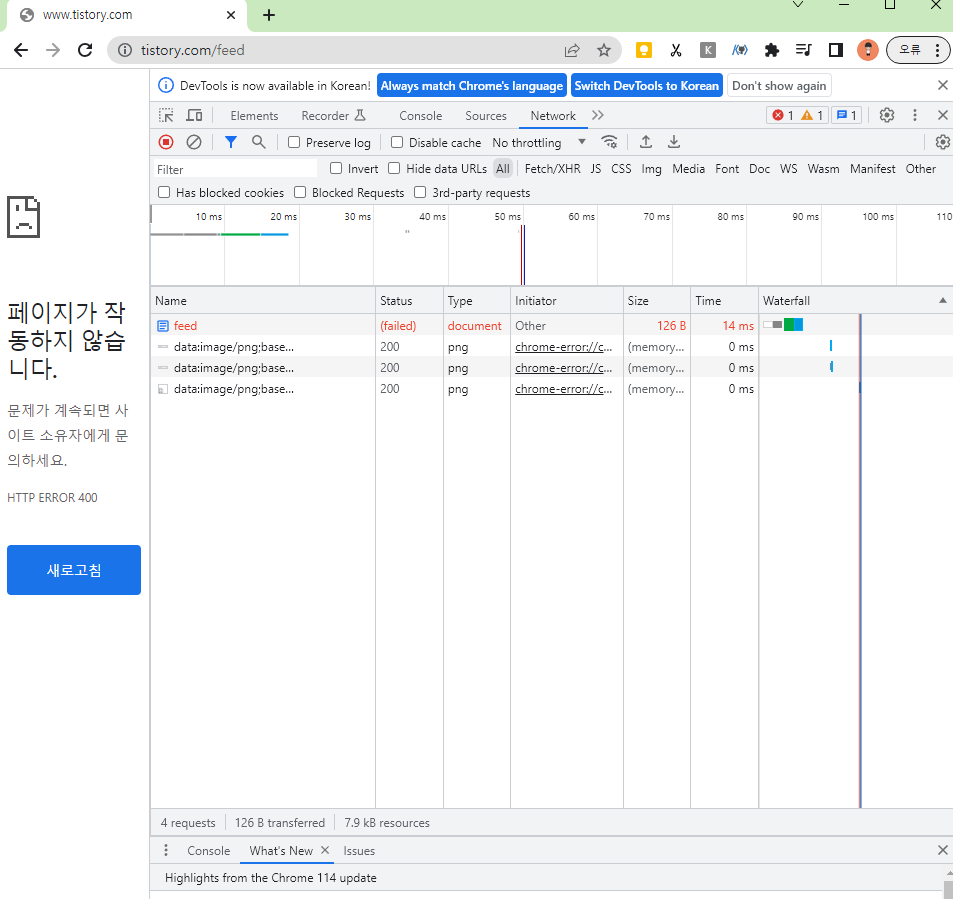The image size is (953, 899).
Task: Expand more DevTools tabs chevron
Action: point(598,115)
